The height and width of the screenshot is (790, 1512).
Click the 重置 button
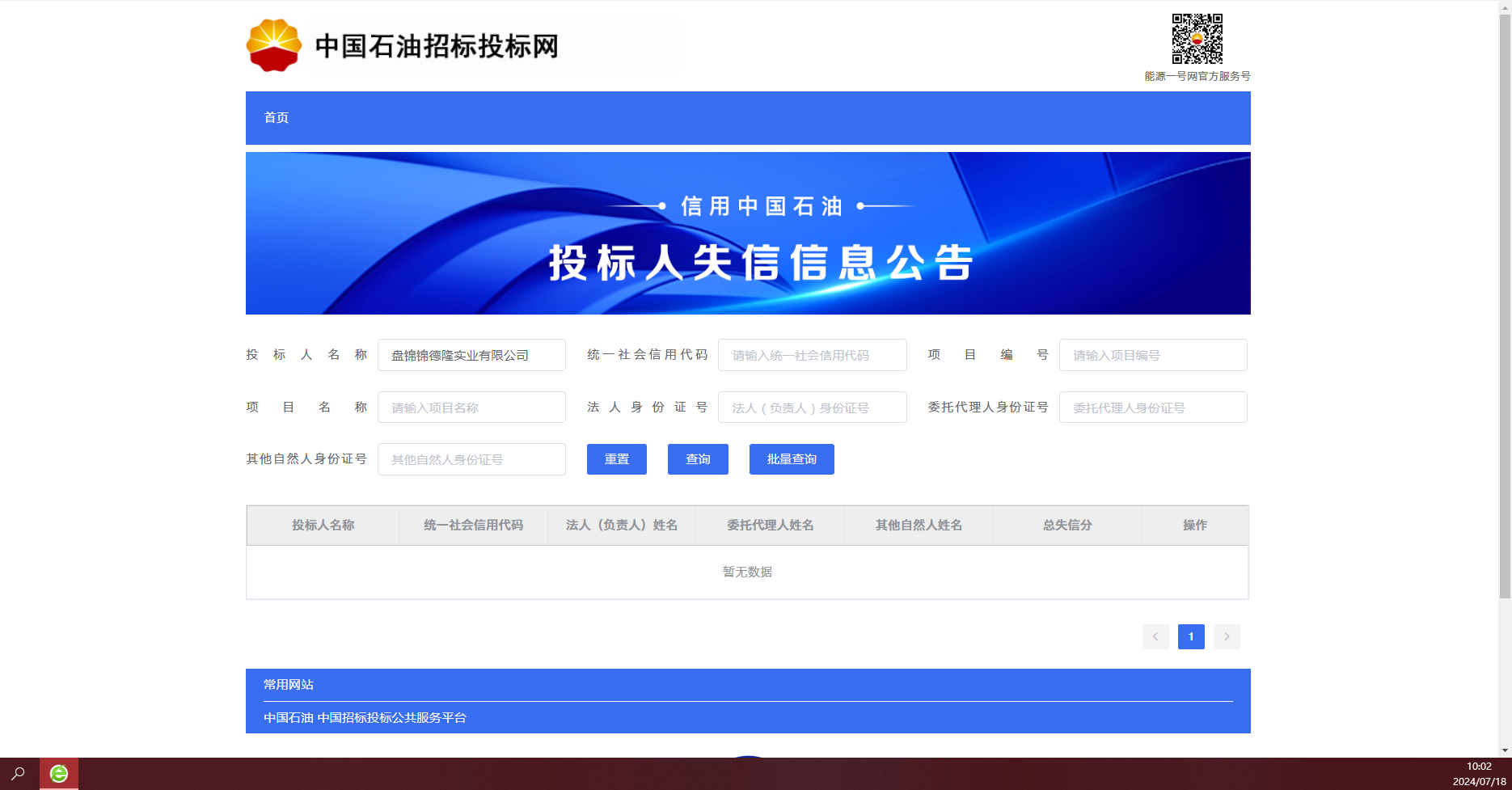617,459
